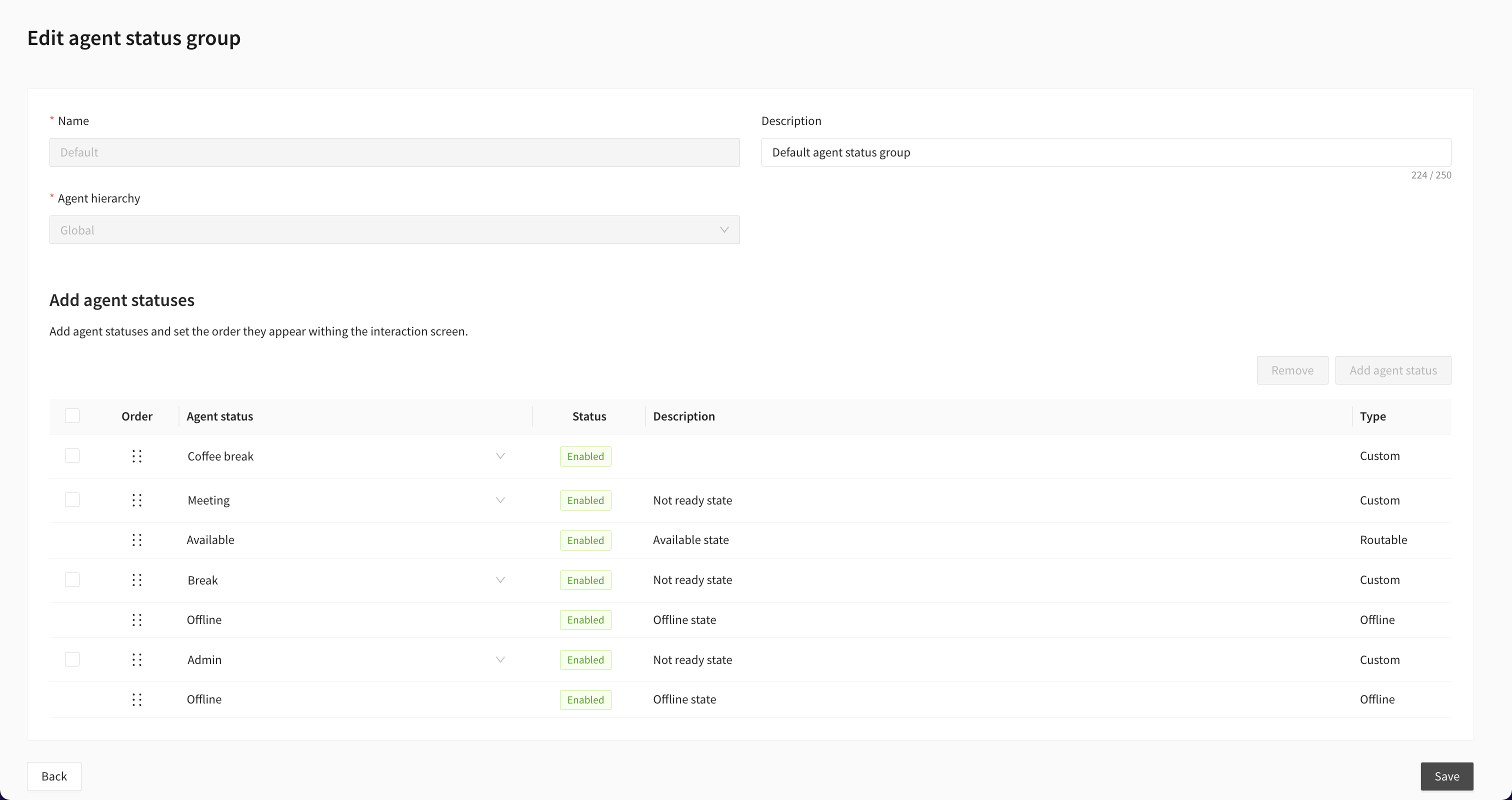Click the reorder handle for Available row

point(137,540)
